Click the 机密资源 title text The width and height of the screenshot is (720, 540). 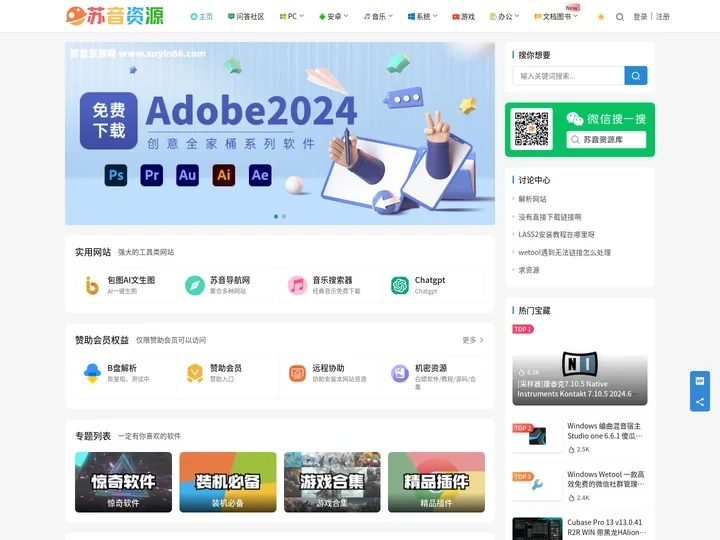[x=431, y=368]
